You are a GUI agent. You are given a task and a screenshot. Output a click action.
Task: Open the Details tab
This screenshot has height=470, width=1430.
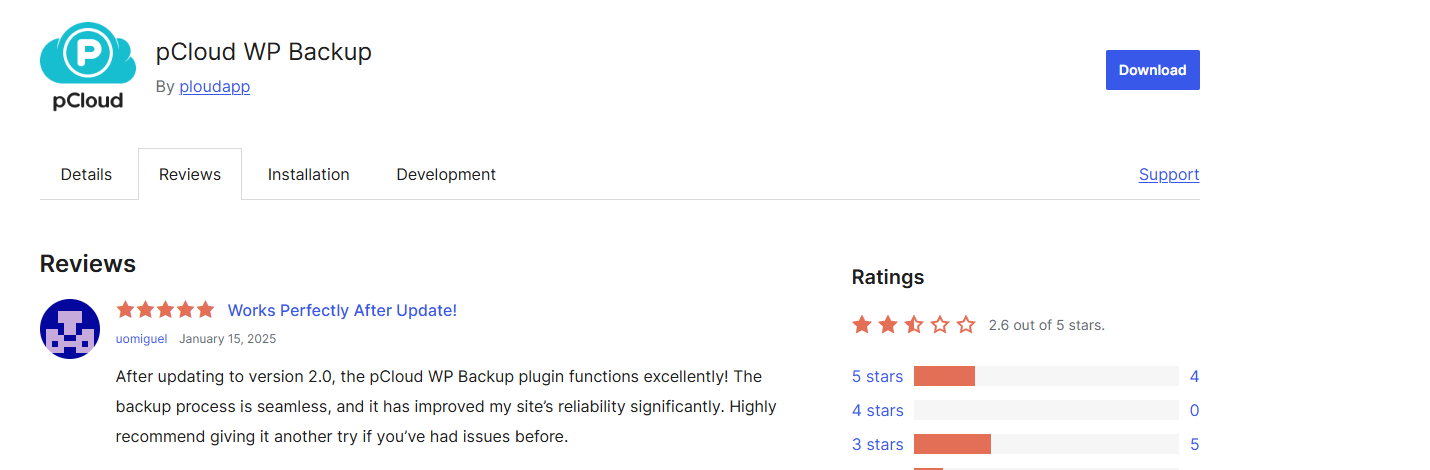click(86, 174)
